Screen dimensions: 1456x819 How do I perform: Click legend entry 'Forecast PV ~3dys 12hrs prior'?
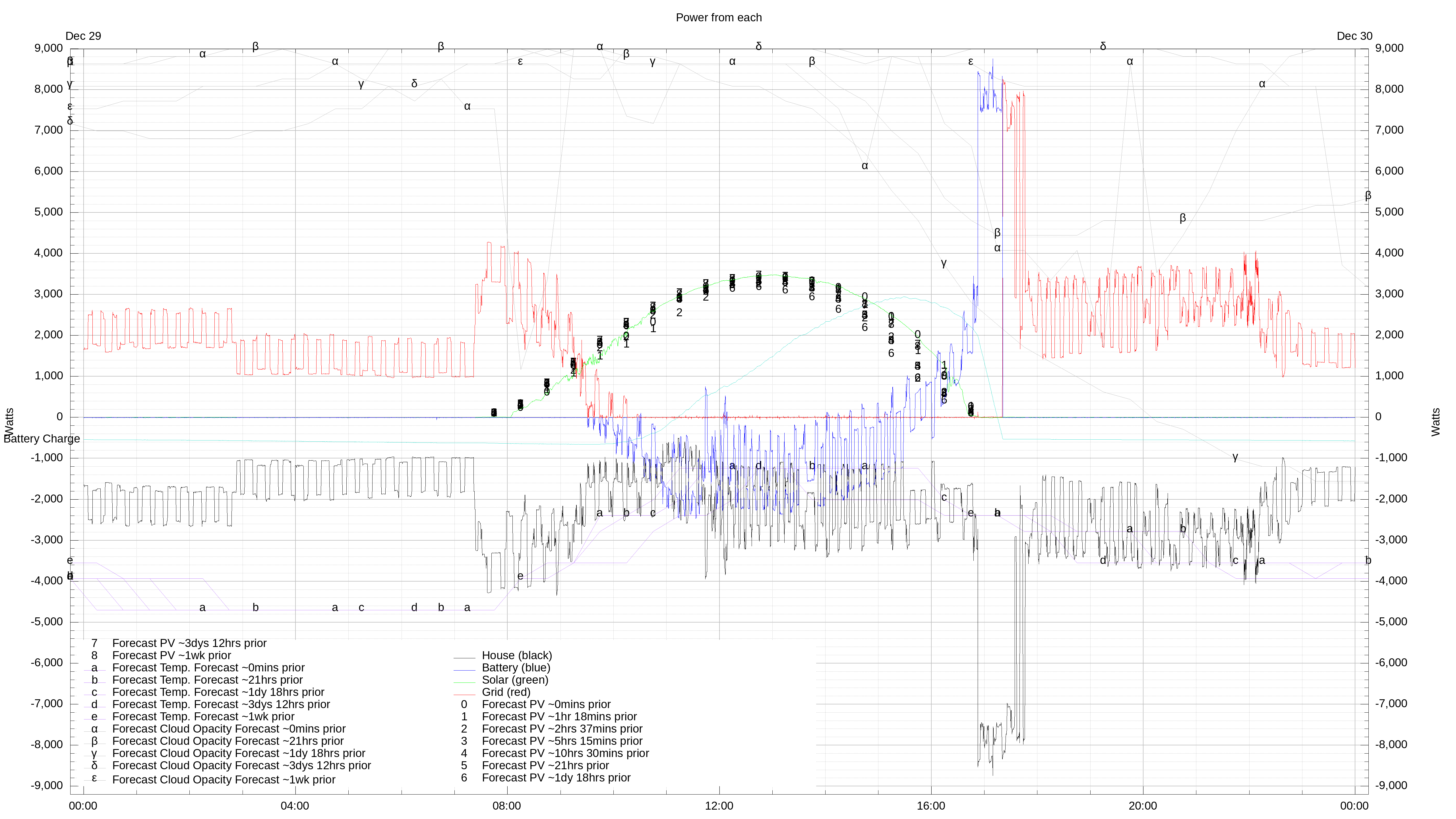[x=189, y=643]
